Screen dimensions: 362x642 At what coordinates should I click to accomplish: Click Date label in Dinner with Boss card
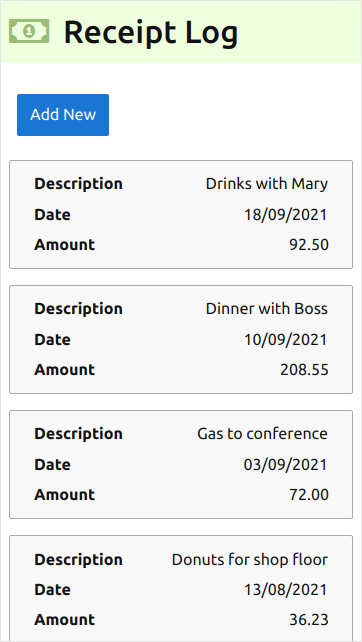click(x=52, y=339)
